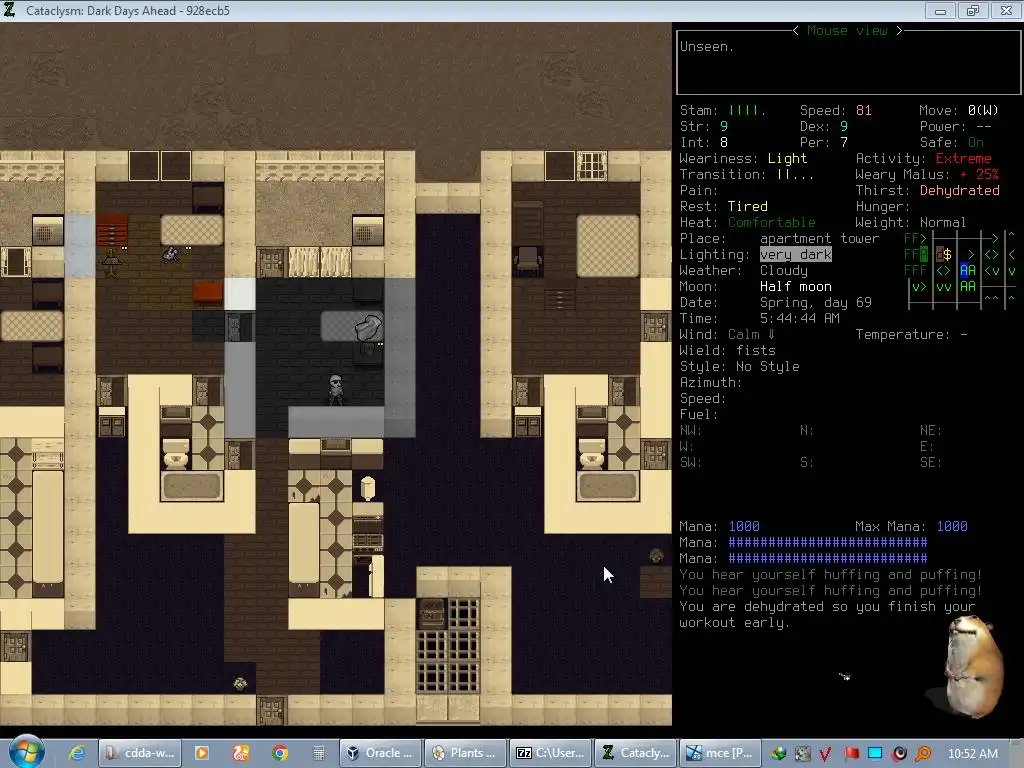
Task: Open Internet Explorer from the taskbar
Action: tap(77, 753)
